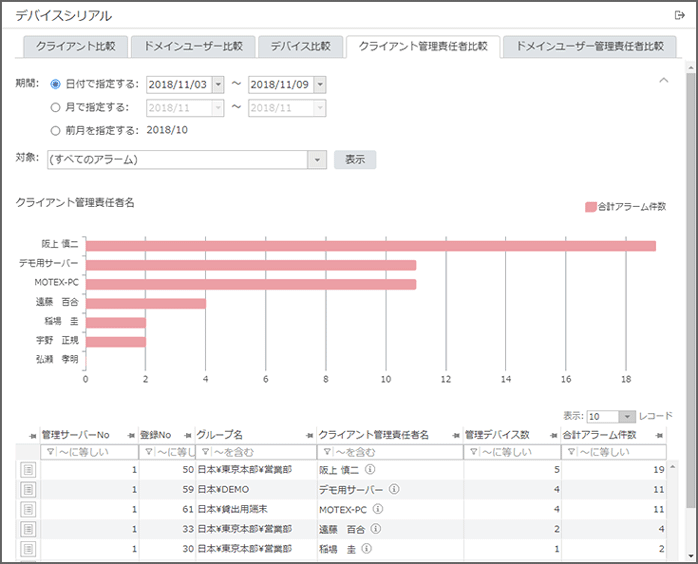698x564 pixels.
Task: Select 前月を指定する radio button
Action: click(55, 130)
